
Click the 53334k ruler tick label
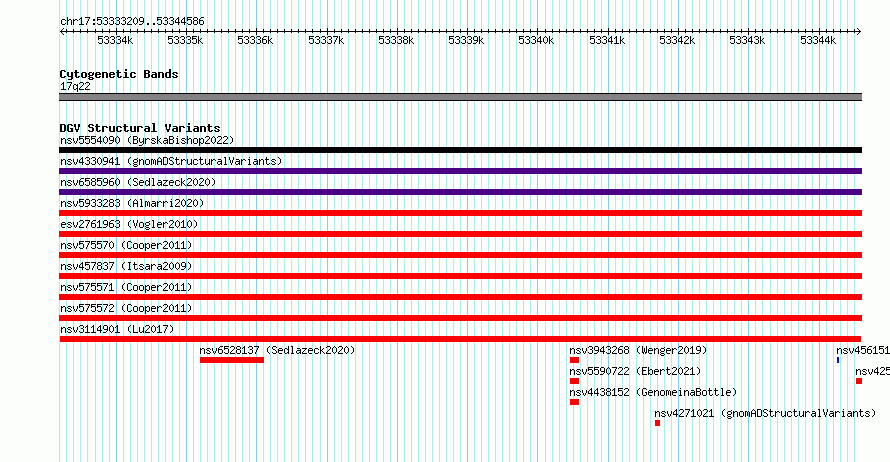(x=115, y=40)
